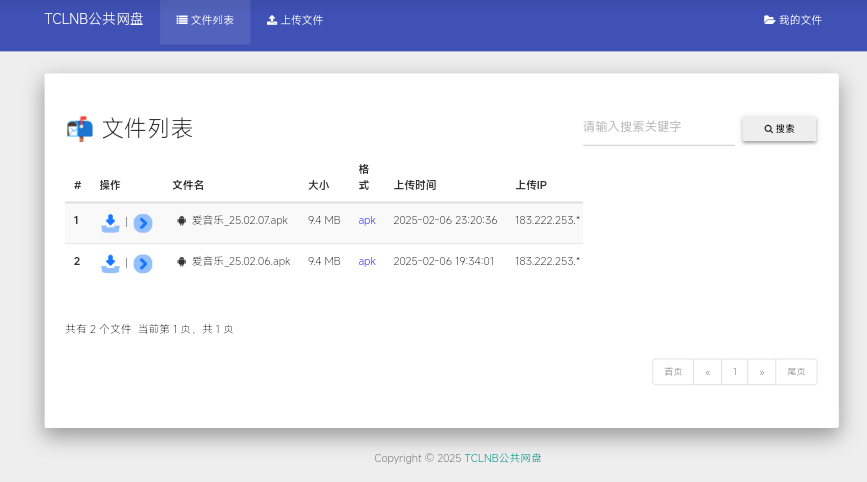
Task: Click the Android icon beside 爱音乐_25.02.06.apk
Action: (181, 261)
